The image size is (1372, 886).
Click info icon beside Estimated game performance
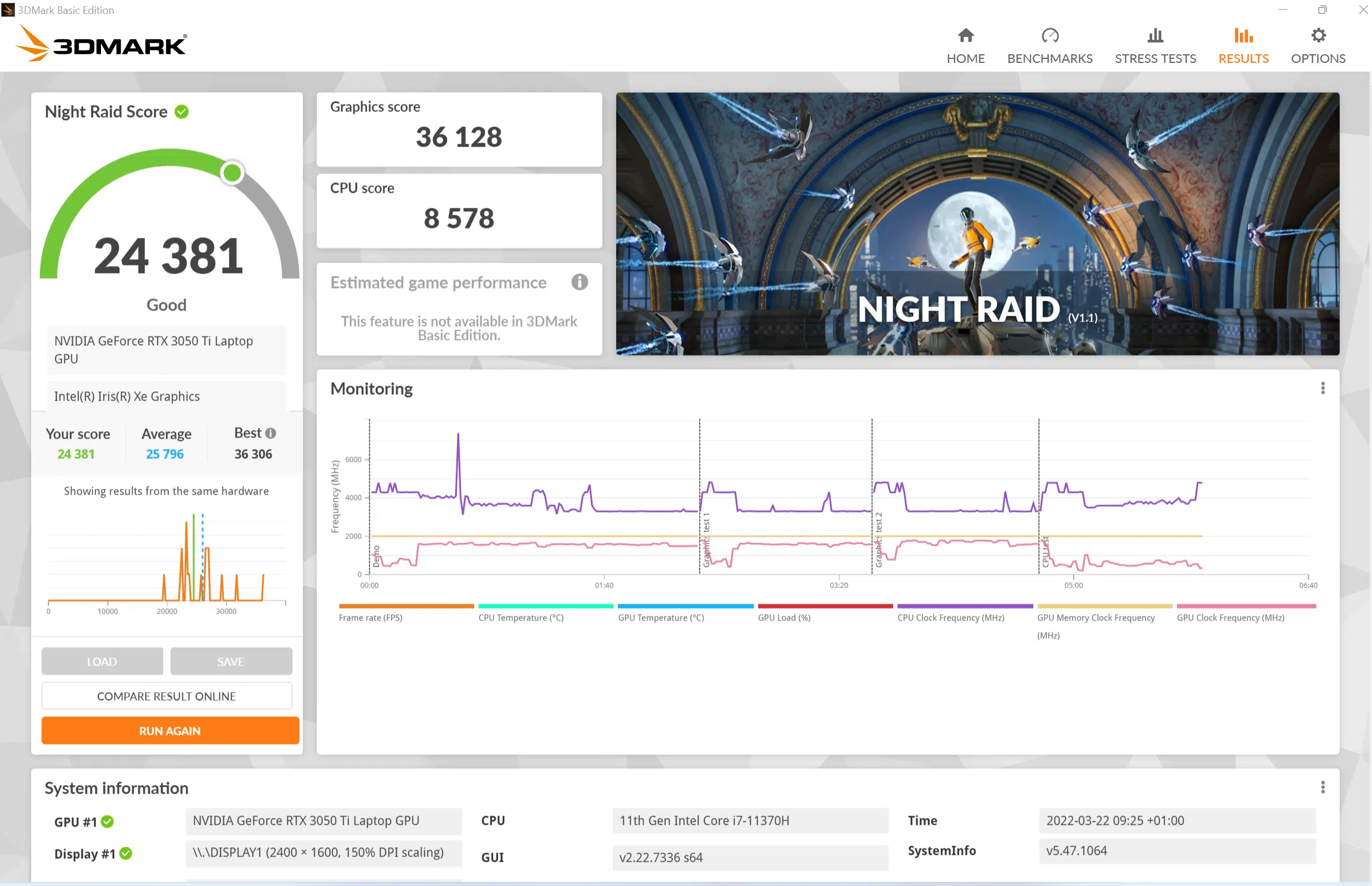click(x=579, y=282)
